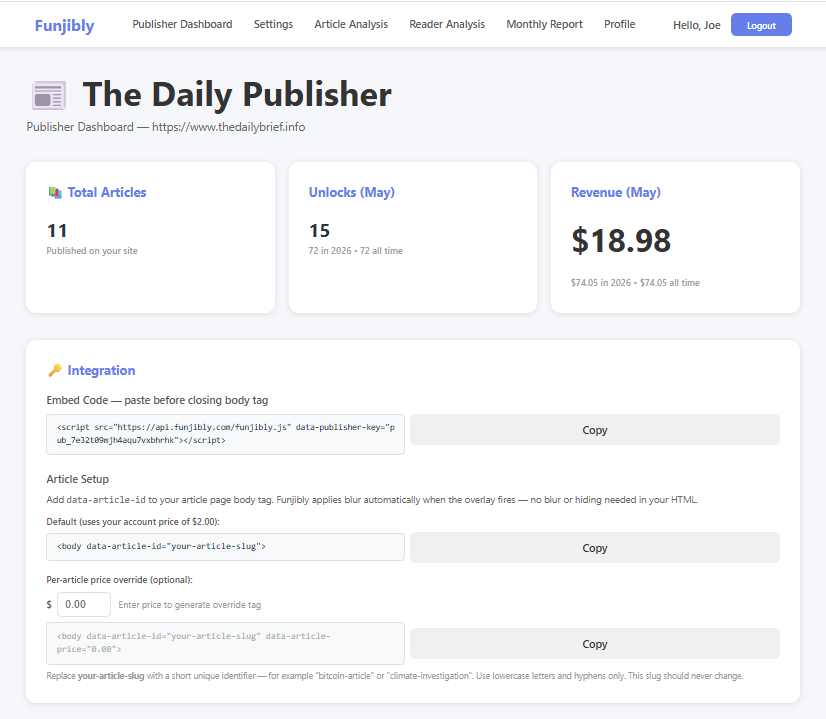The width and height of the screenshot is (826, 719).
Task: Click the Total Articles heading
Action: 107,192
